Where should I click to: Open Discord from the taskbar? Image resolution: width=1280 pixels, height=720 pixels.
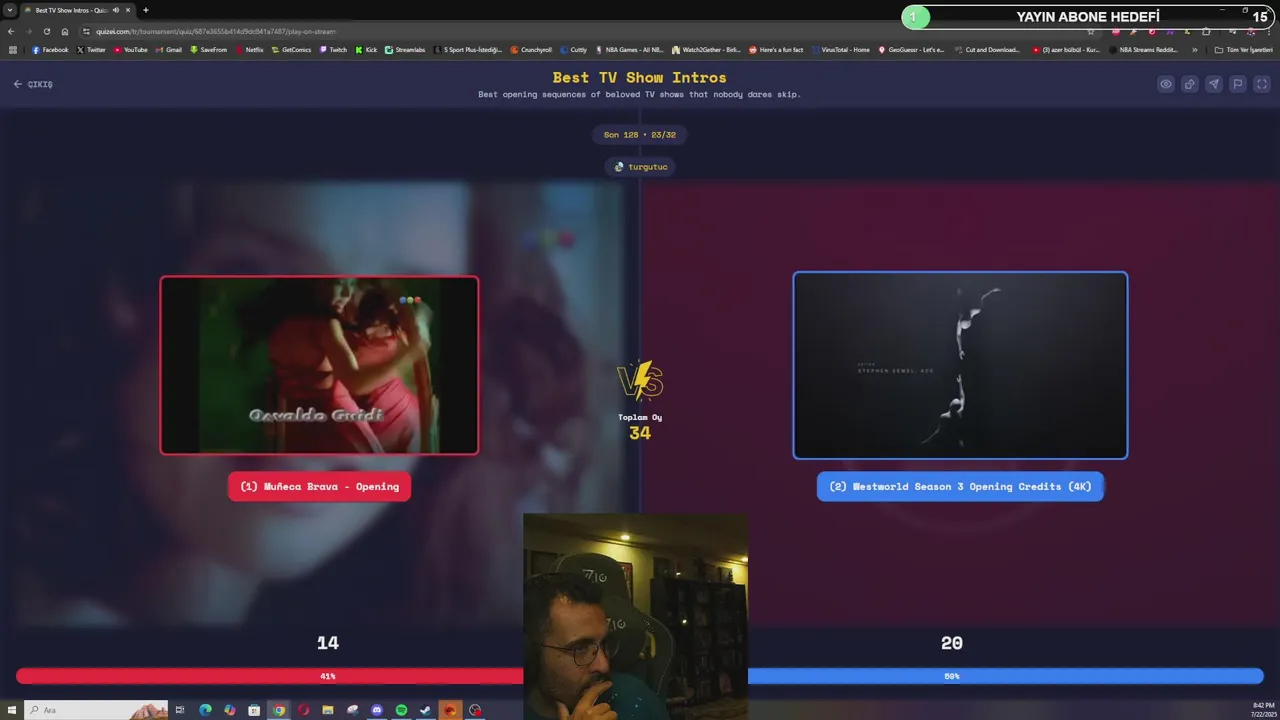pyautogui.click(x=376, y=710)
